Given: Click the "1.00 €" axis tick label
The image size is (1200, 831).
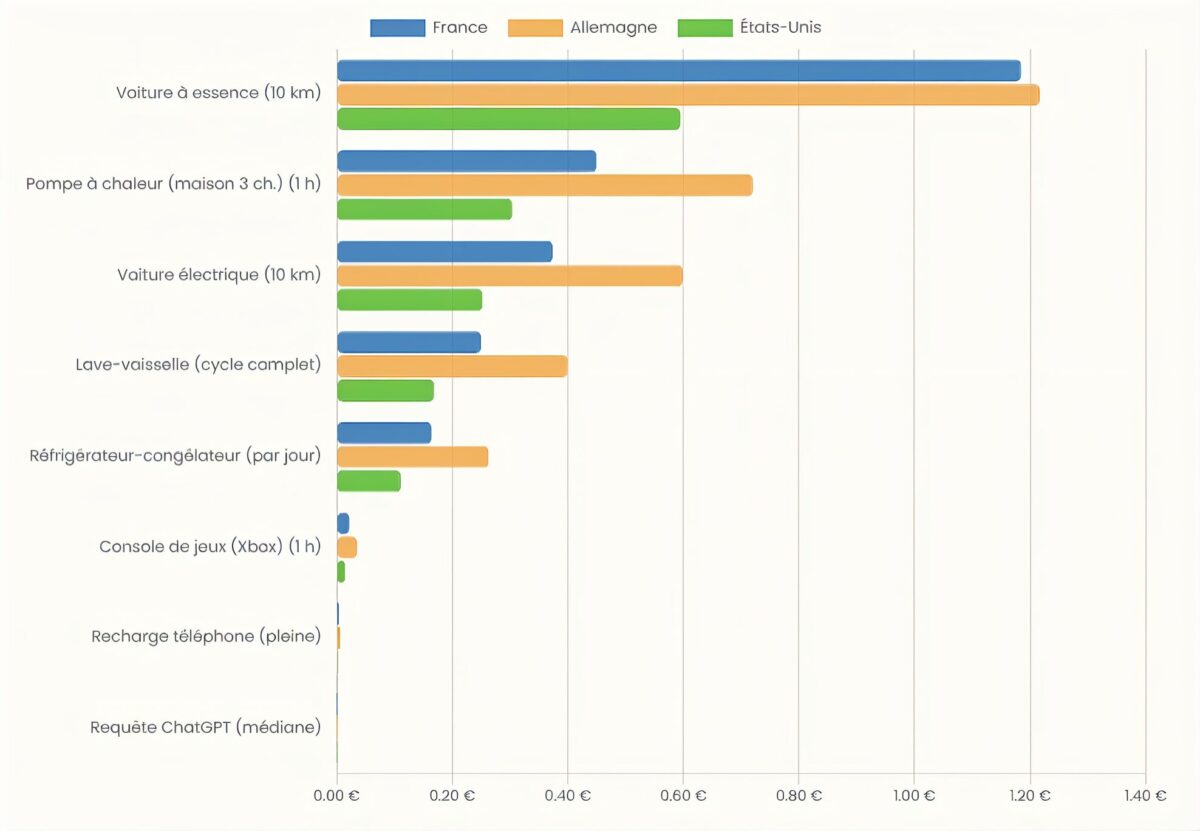Looking at the screenshot, I should pos(914,796).
